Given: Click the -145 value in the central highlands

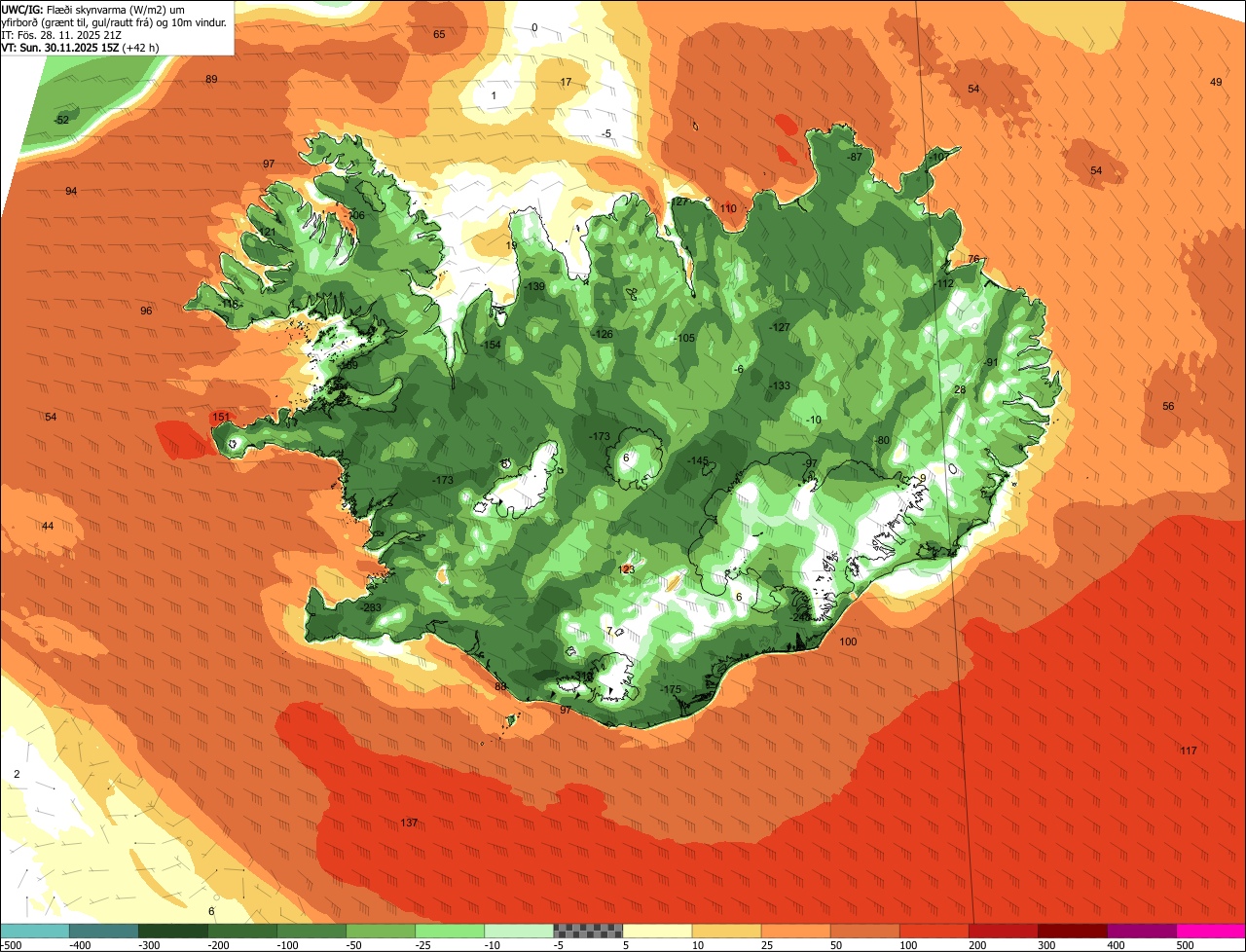Looking at the screenshot, I should coord(698,460).
